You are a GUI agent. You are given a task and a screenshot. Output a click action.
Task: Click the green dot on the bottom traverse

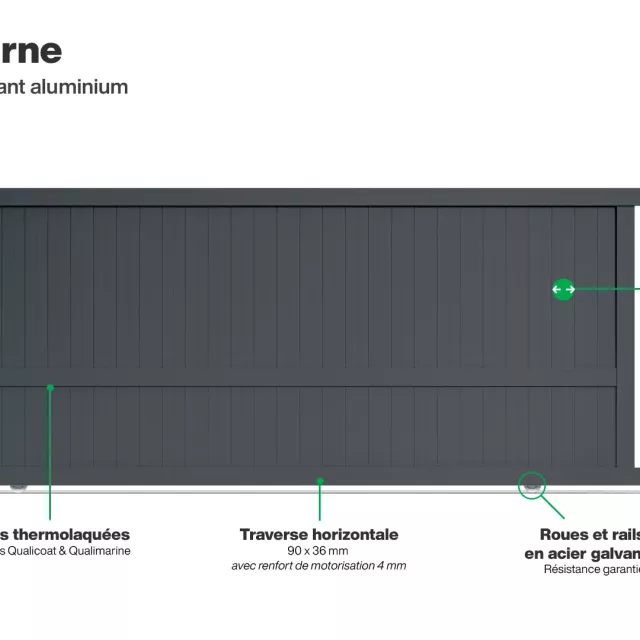point(320,481)
